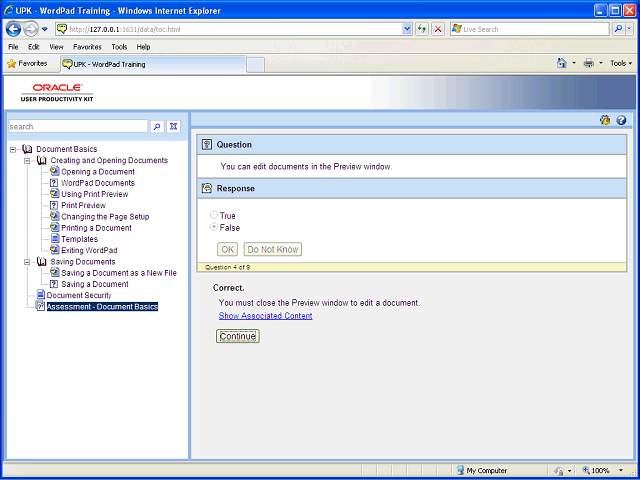Click the Stop loading red X icon
640x480 pixels.
pyautogui.click(x=438, y=29)
